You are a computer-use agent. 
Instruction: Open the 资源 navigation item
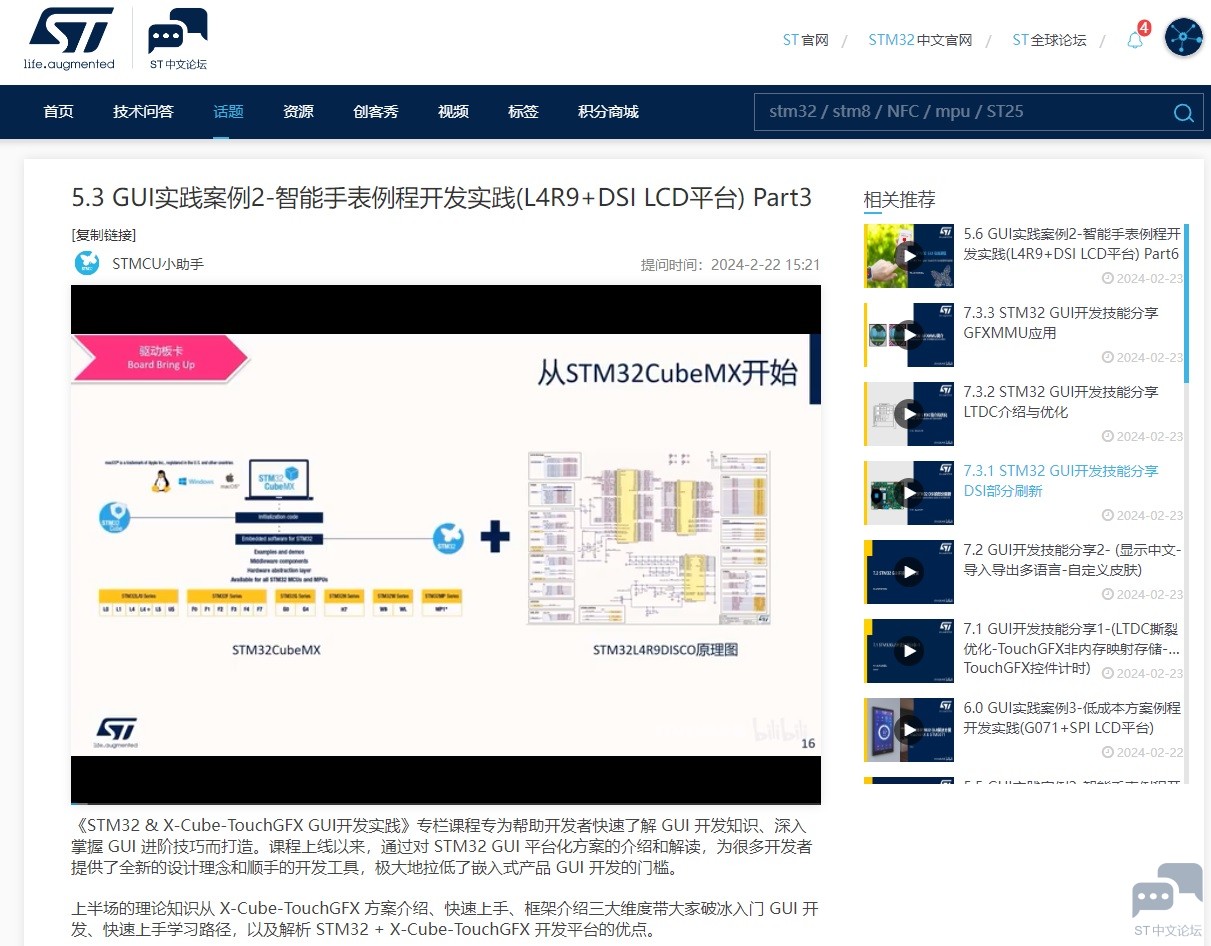point(298,111)
